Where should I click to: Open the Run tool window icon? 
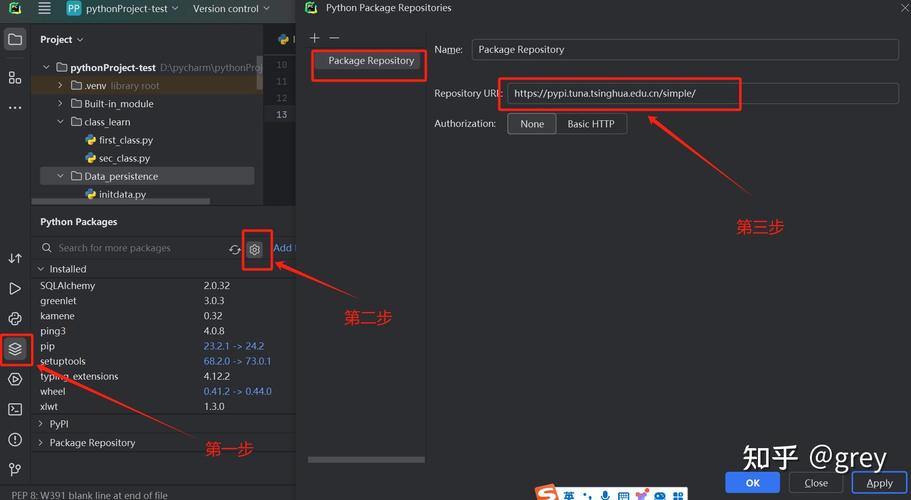(x=15, y=289)
